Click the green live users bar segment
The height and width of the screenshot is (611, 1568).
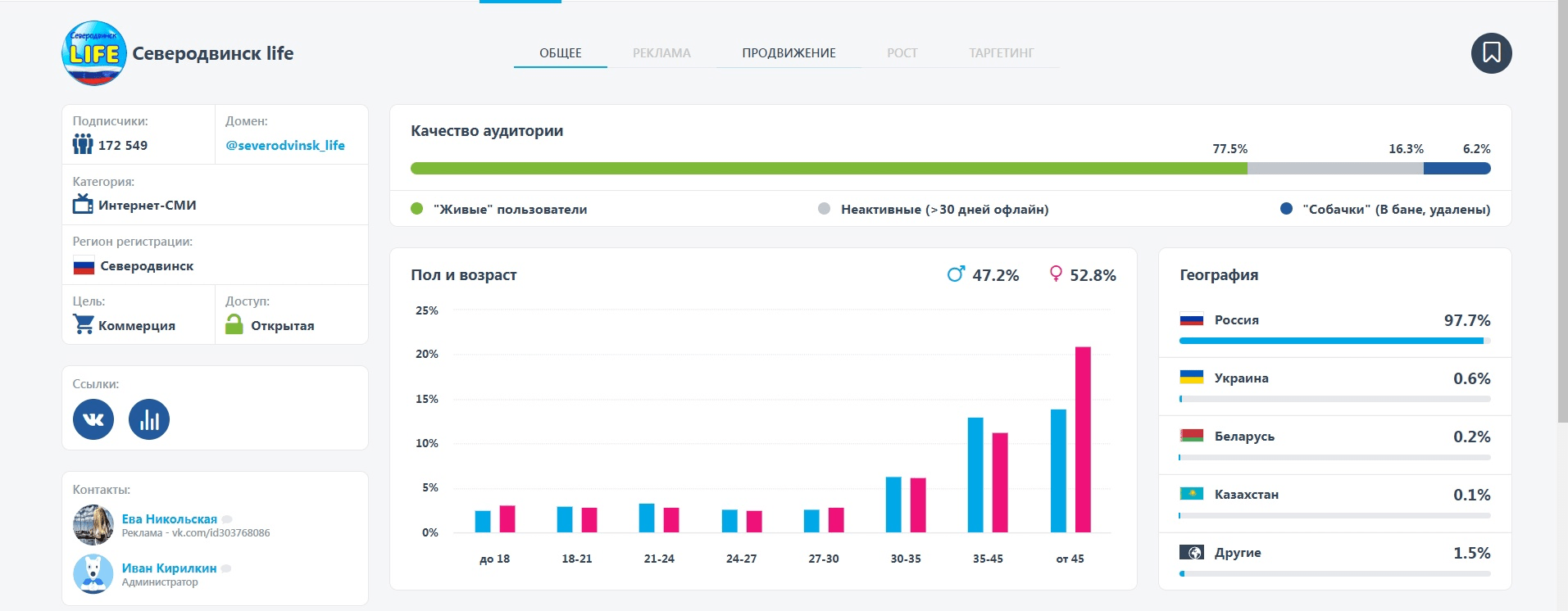click(x=829, y=169)
